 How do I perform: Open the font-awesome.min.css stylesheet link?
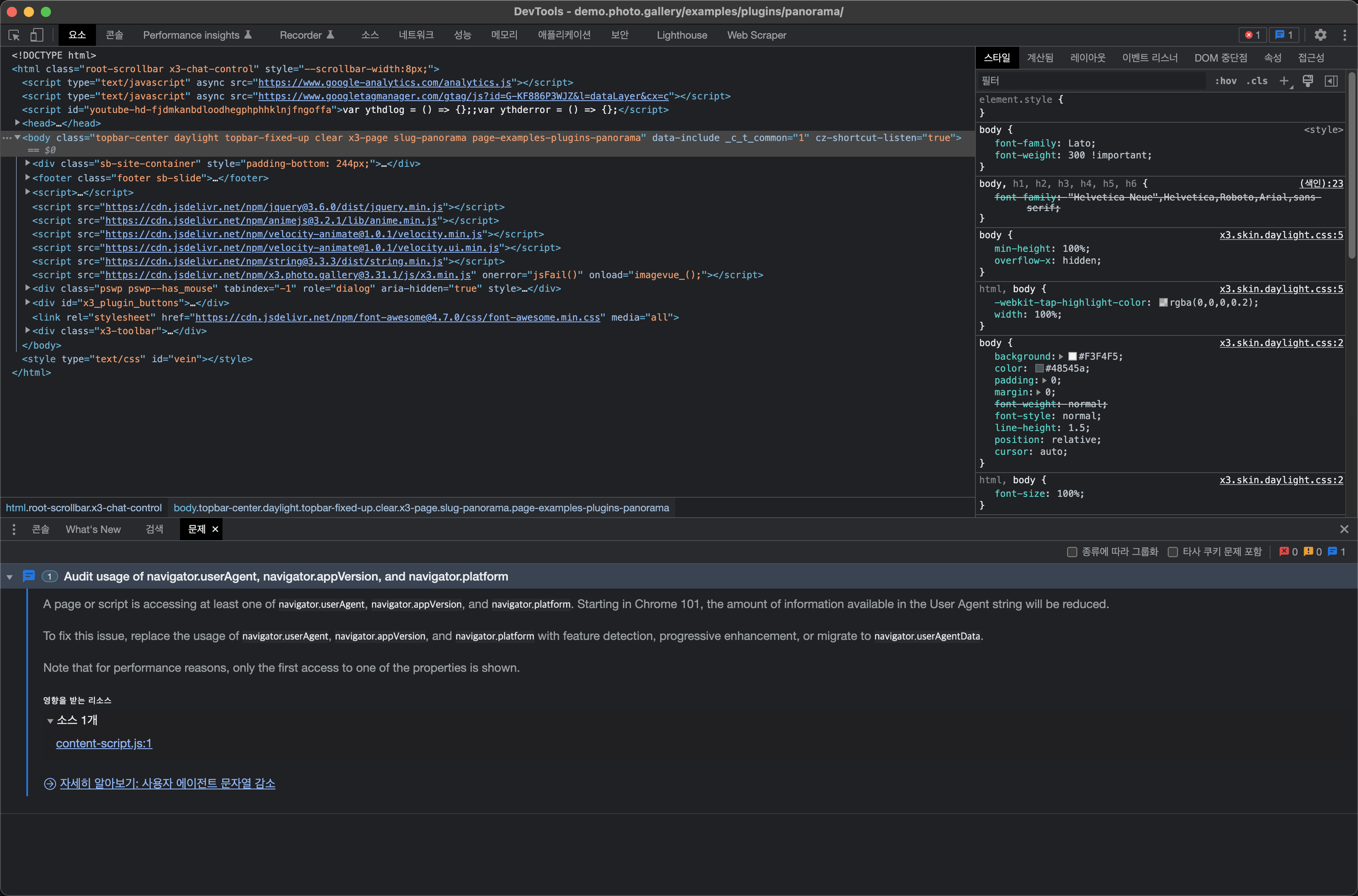point(397,317)
